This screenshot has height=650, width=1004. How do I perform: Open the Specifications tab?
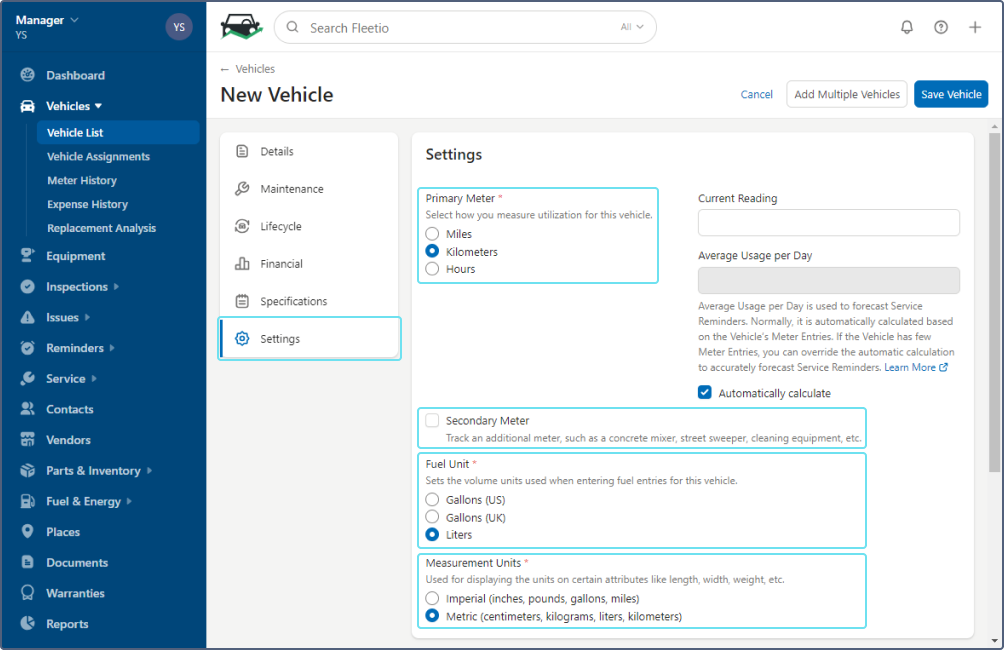[x=293, y=301]
